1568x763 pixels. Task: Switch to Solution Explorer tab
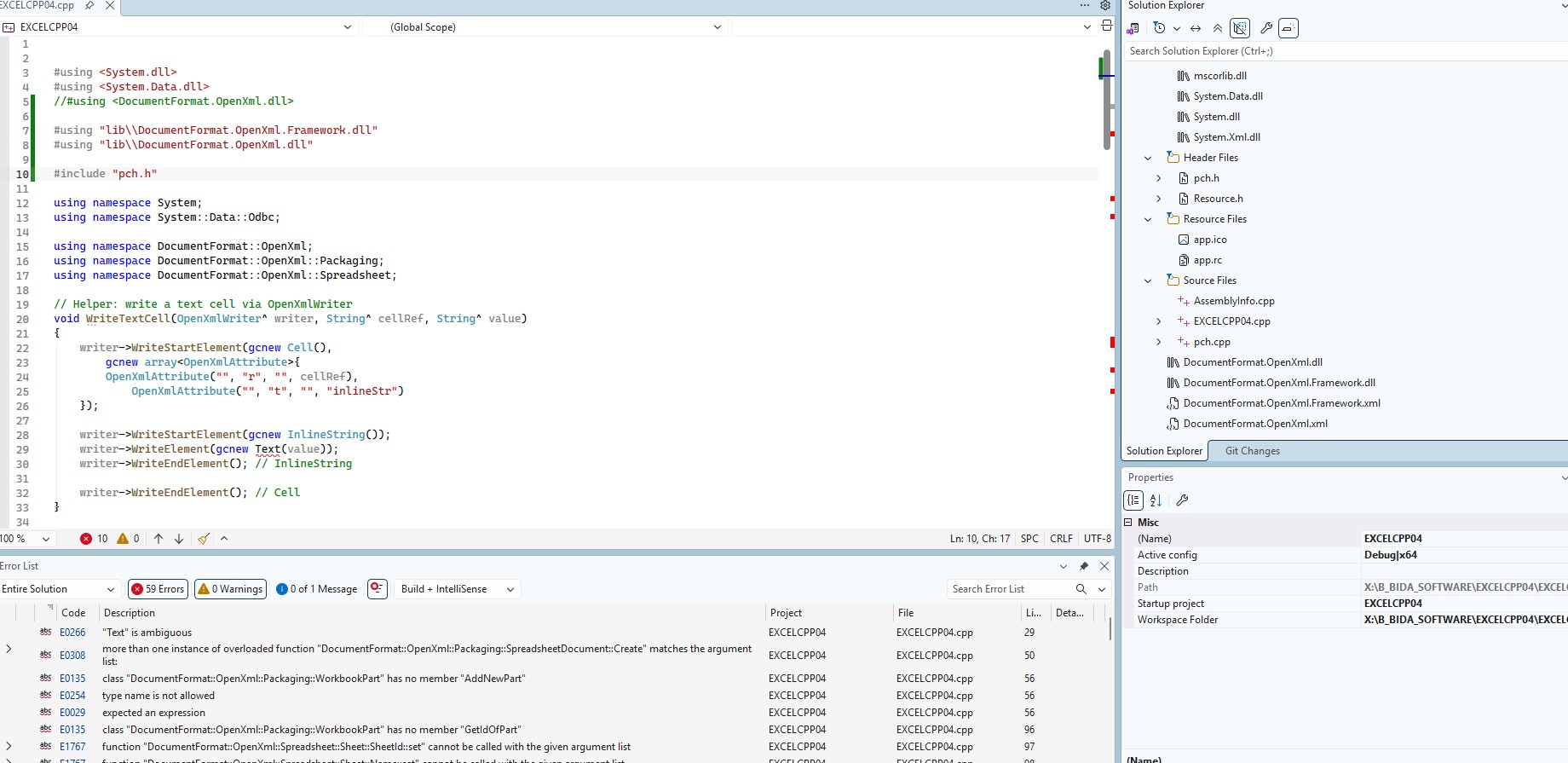click(x=1164, y=451)
